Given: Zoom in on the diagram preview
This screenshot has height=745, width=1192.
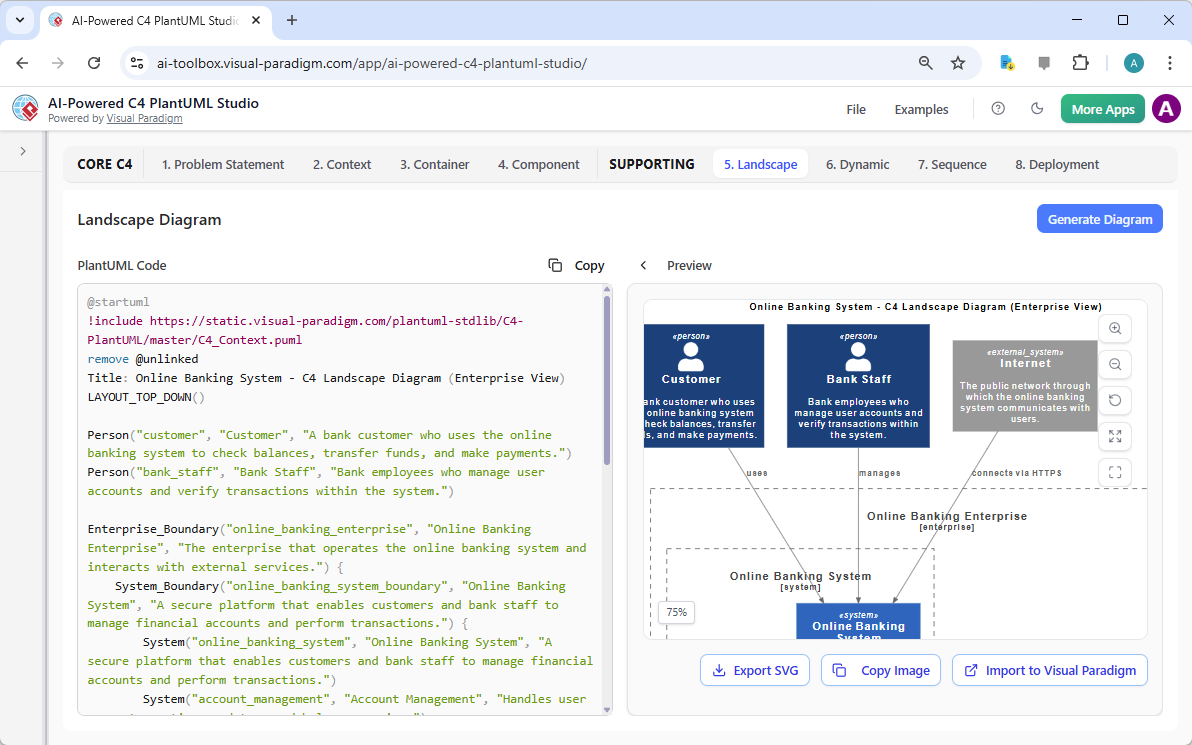Looking at the screenshot, I should click(1115, 328).
